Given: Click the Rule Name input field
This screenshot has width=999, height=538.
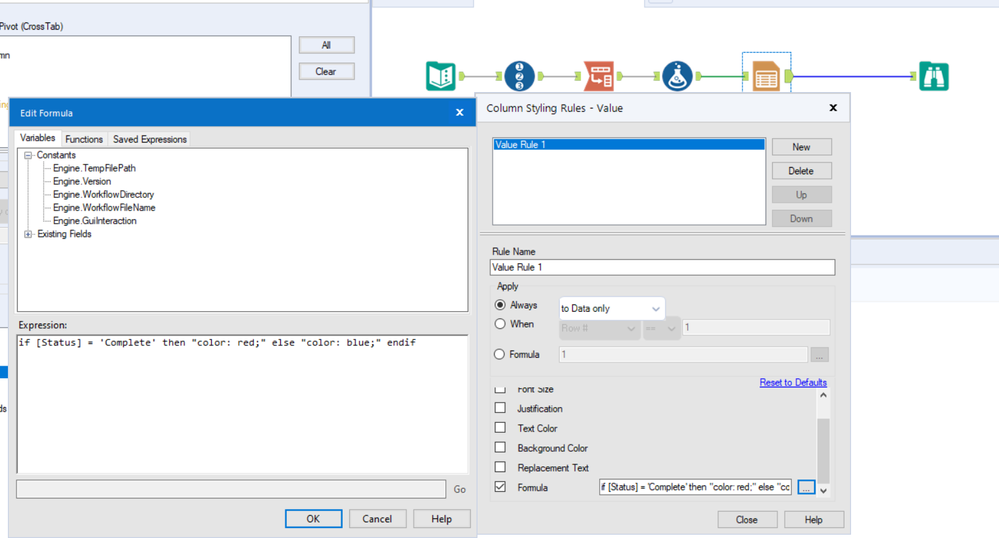Looking at the screenshot, I should coord(662,267).
